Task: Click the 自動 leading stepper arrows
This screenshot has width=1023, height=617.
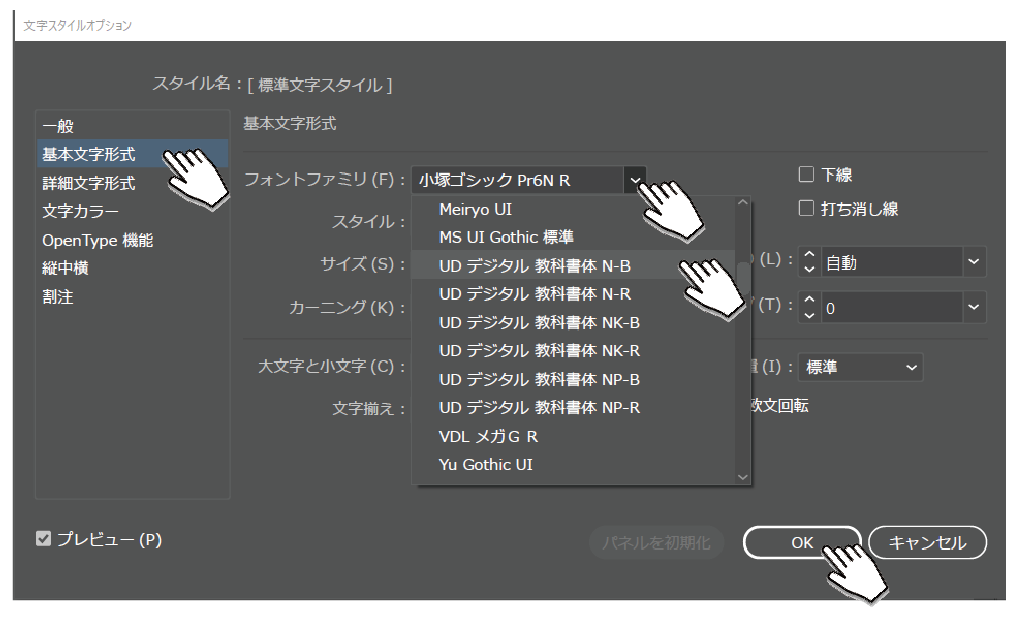Action: [x=810, y=263]
